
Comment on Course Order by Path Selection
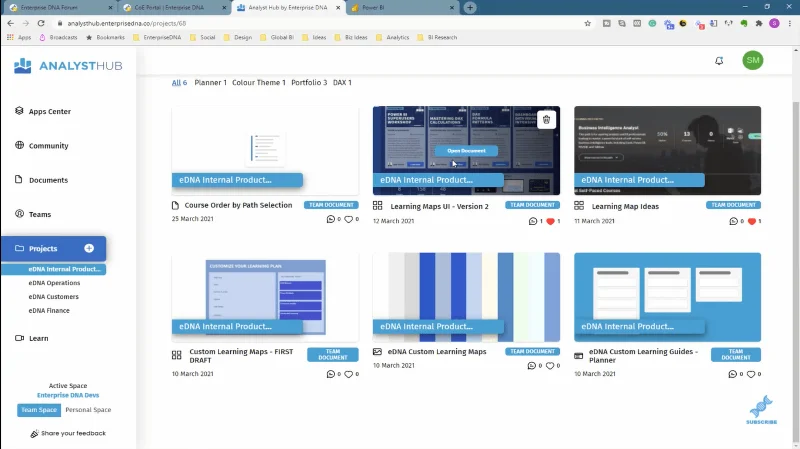tap(331, 219)
